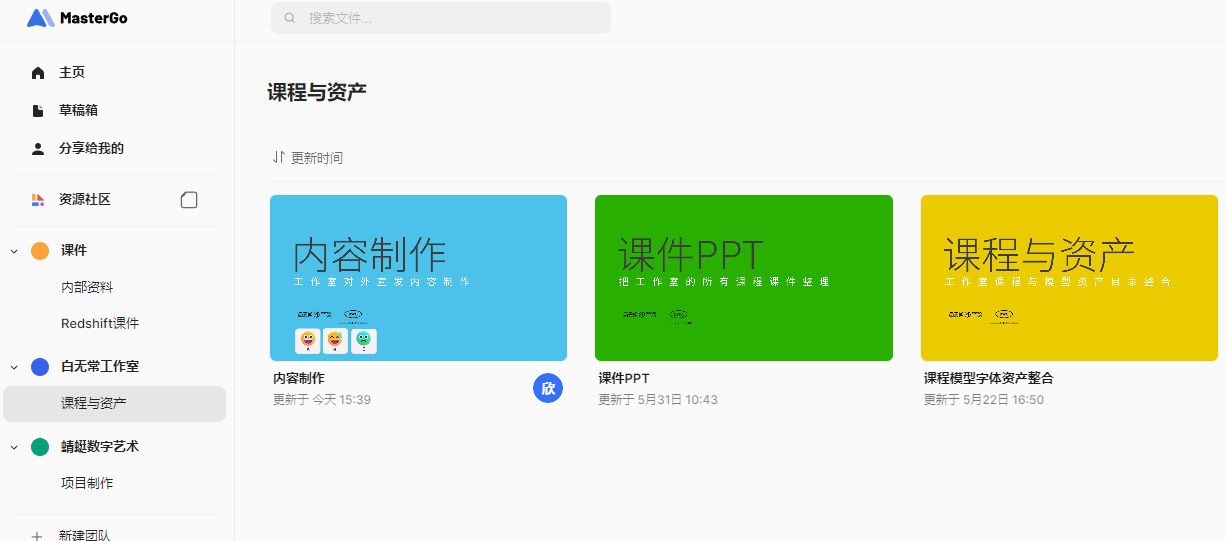1225x541 pixels.
Task: Click the file icon beside 草稿箱
Action: pos(38,111)
